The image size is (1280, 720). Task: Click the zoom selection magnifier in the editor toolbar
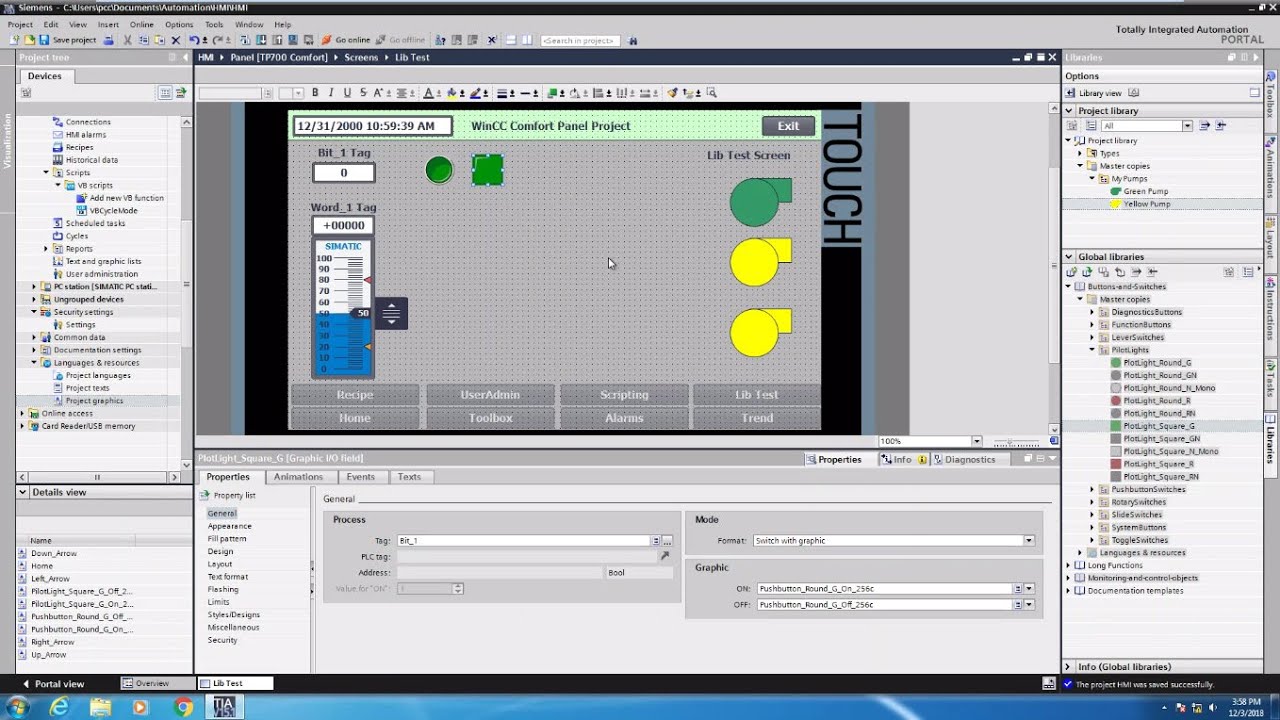click(x=711, y=93)
